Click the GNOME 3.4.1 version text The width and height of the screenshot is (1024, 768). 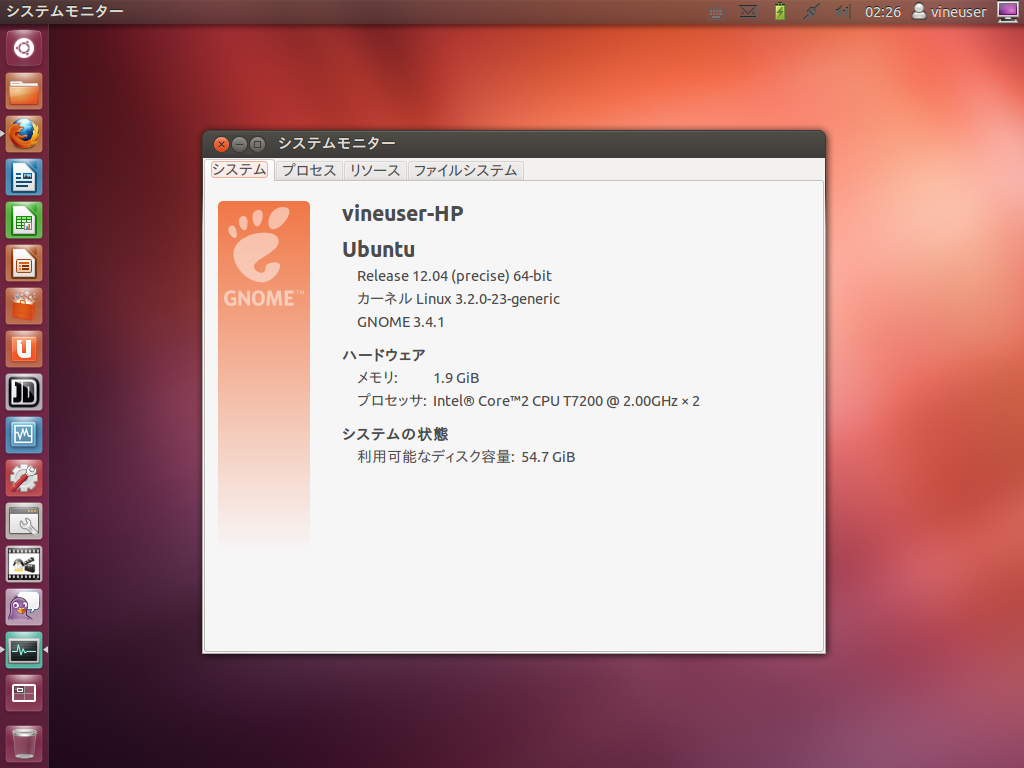(400, 322)
